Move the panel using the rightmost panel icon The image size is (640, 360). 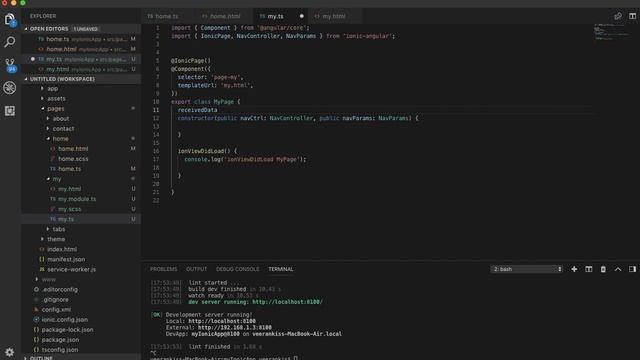pos(632,269)
